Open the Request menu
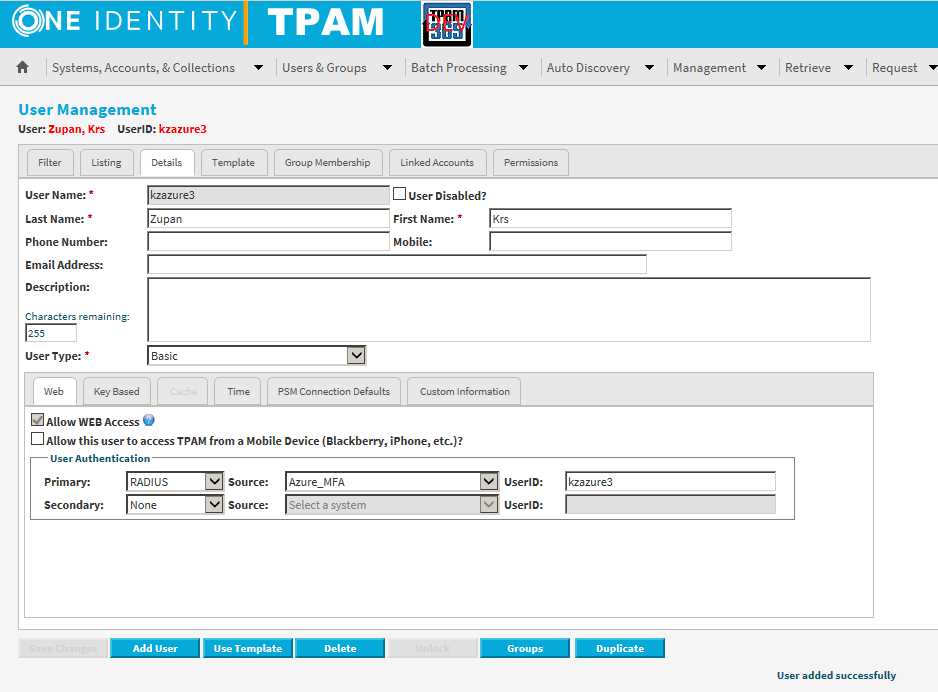Image resolution: width=938 pixels, height=692 pixels. coord(904,68)
